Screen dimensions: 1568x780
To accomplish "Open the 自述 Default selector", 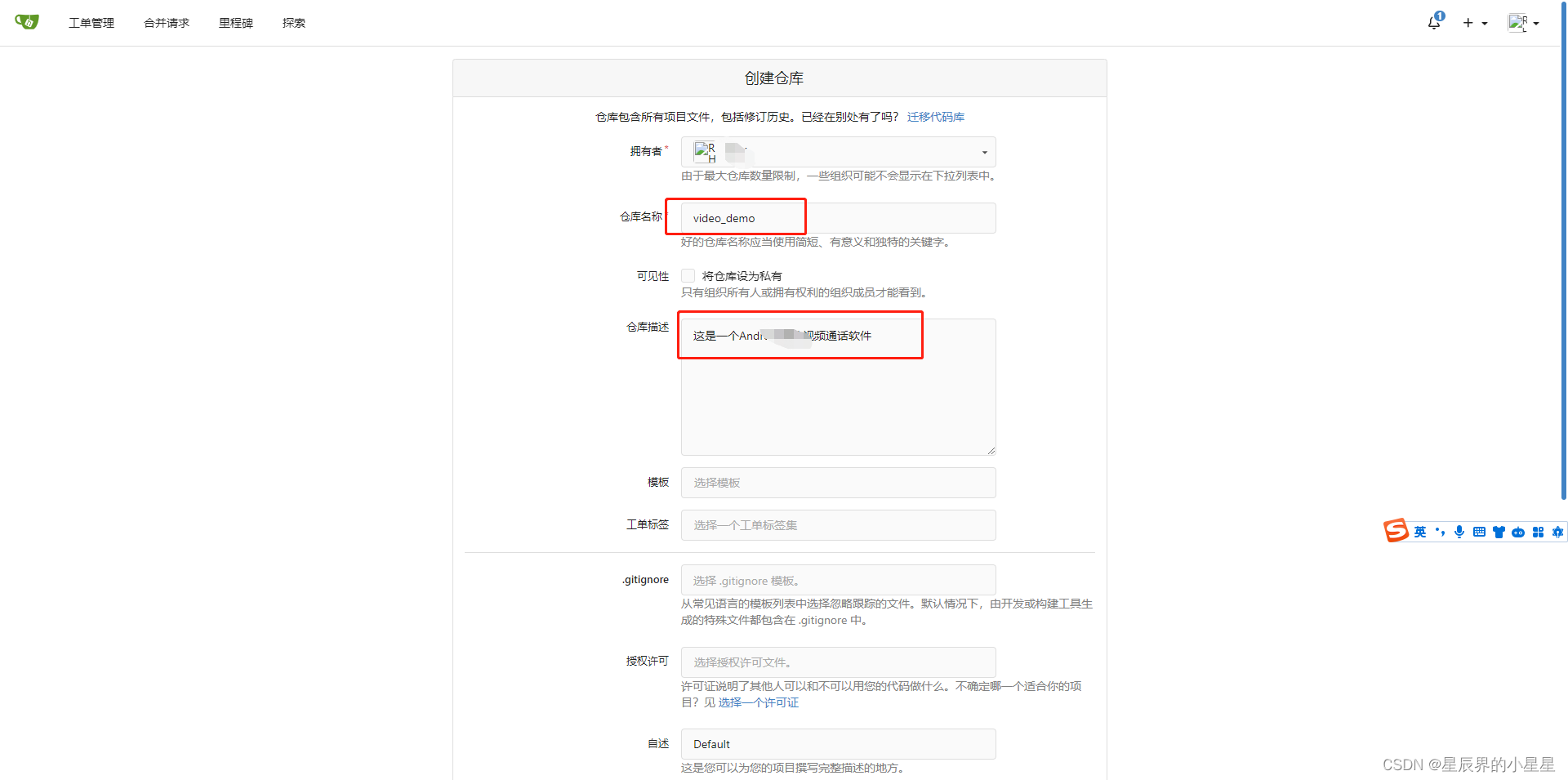I will 838,743.
